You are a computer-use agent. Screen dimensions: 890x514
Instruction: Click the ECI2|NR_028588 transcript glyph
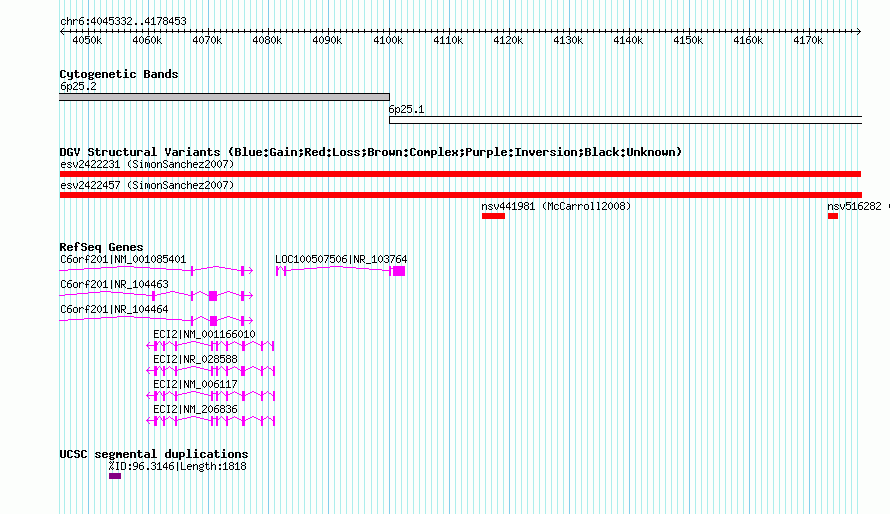211,370
